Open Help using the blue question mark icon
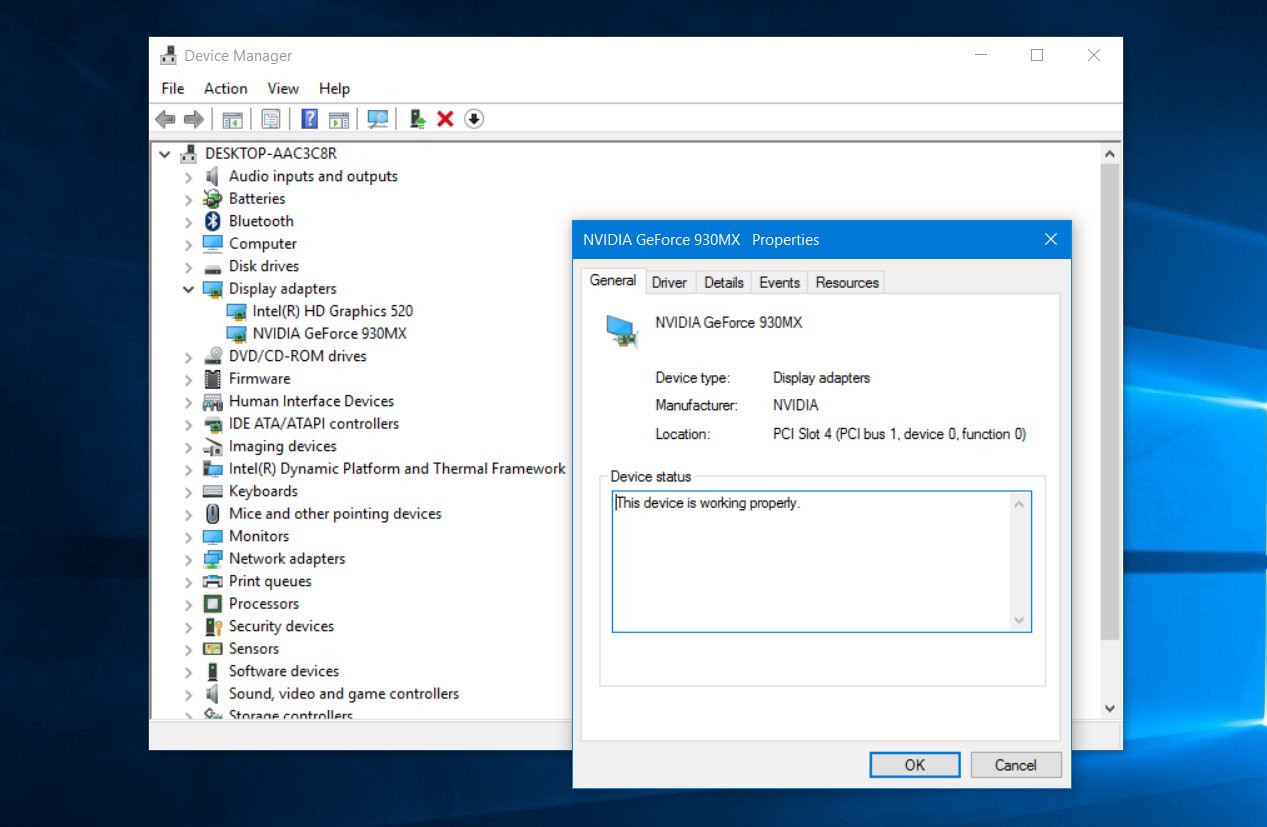 pyautogui.click(x=308, y=118)
